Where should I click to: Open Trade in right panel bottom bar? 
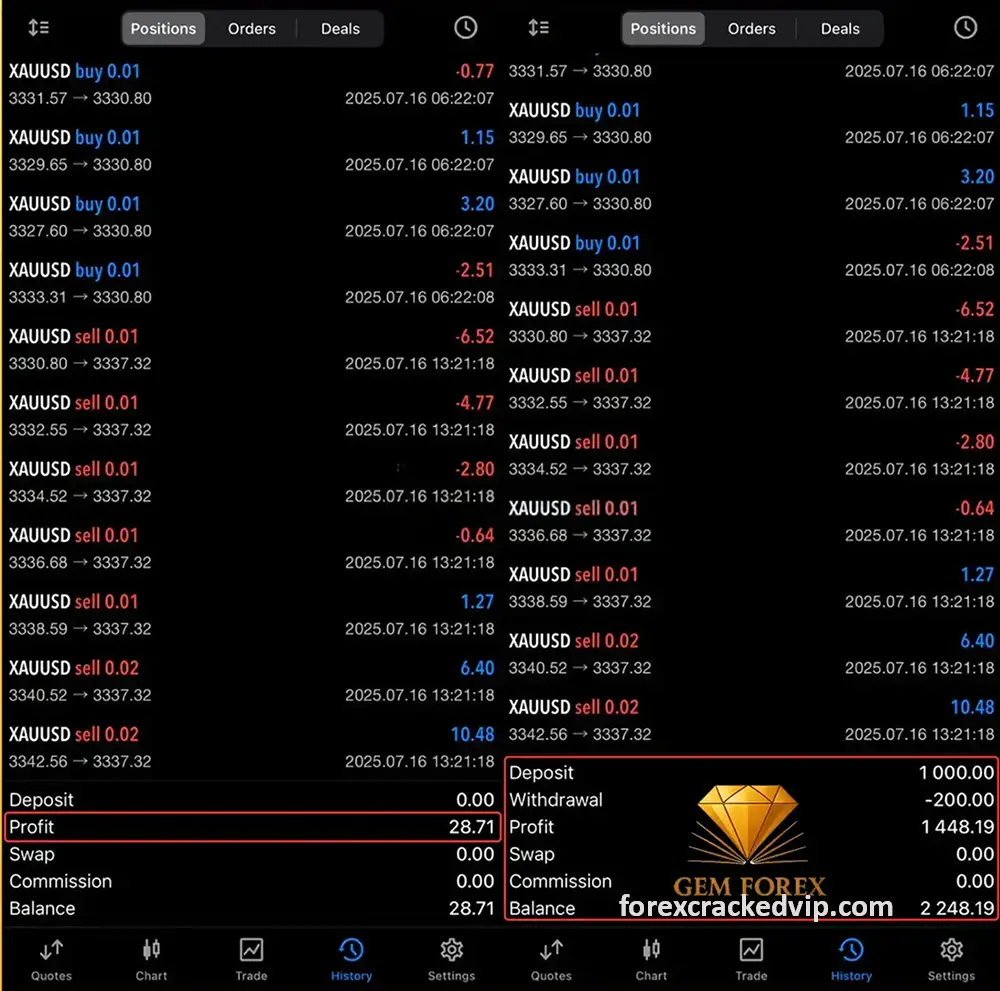[x=751, y=959]
